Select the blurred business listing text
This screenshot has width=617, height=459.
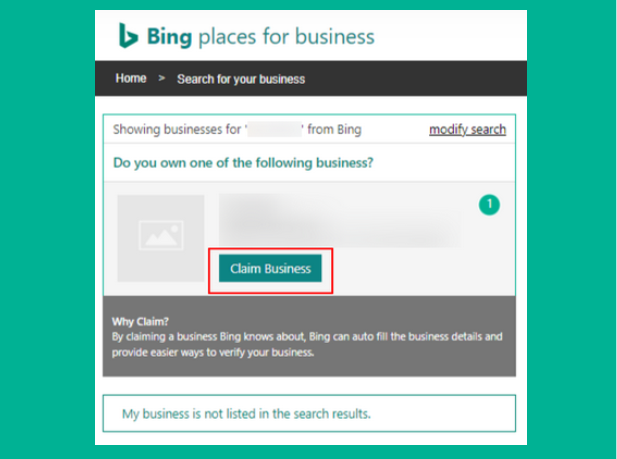coord(340,220)
